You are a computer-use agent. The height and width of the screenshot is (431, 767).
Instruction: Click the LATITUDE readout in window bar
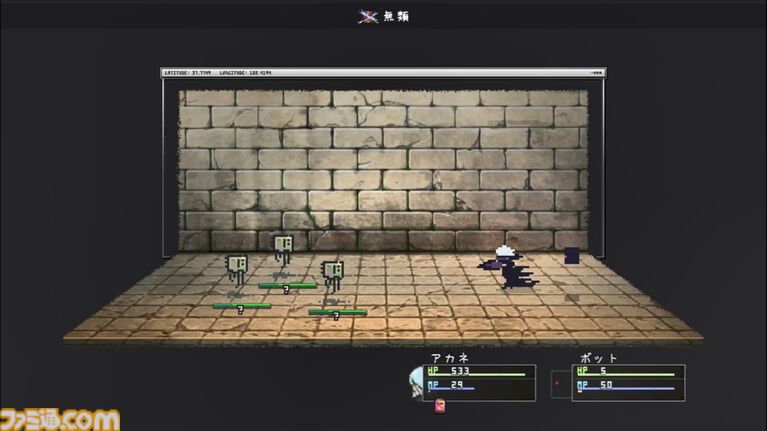coord(188,73)
